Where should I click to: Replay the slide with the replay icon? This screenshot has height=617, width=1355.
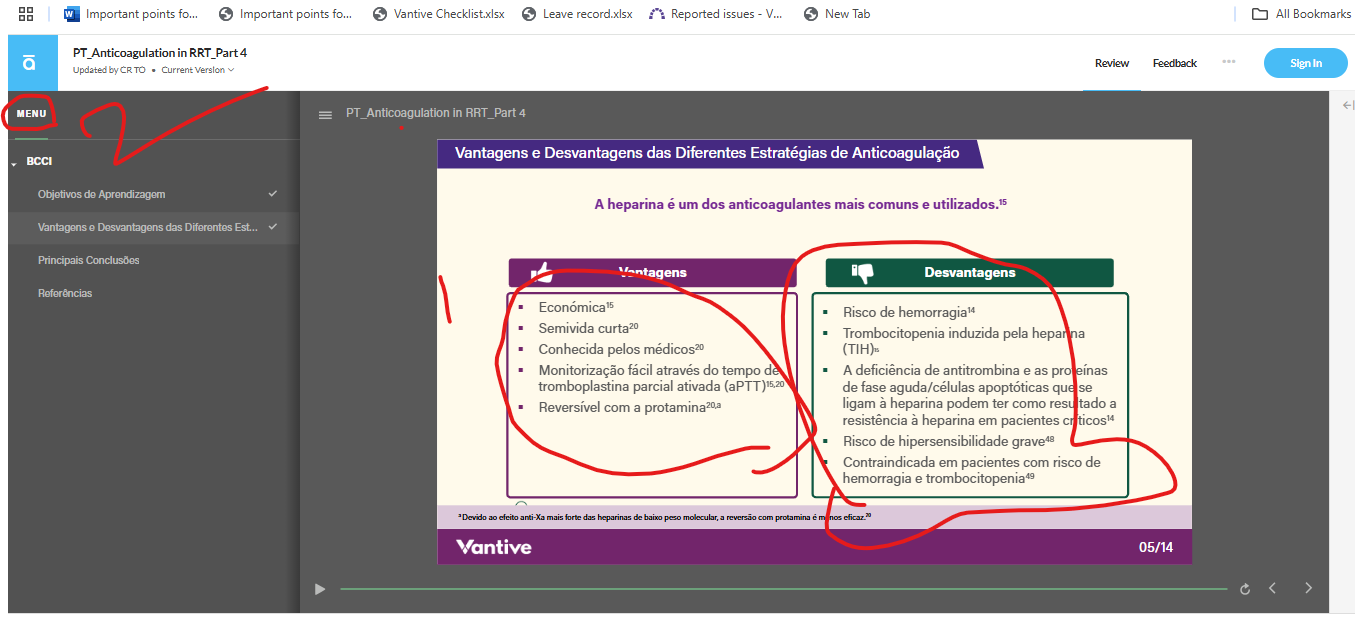1245,589
